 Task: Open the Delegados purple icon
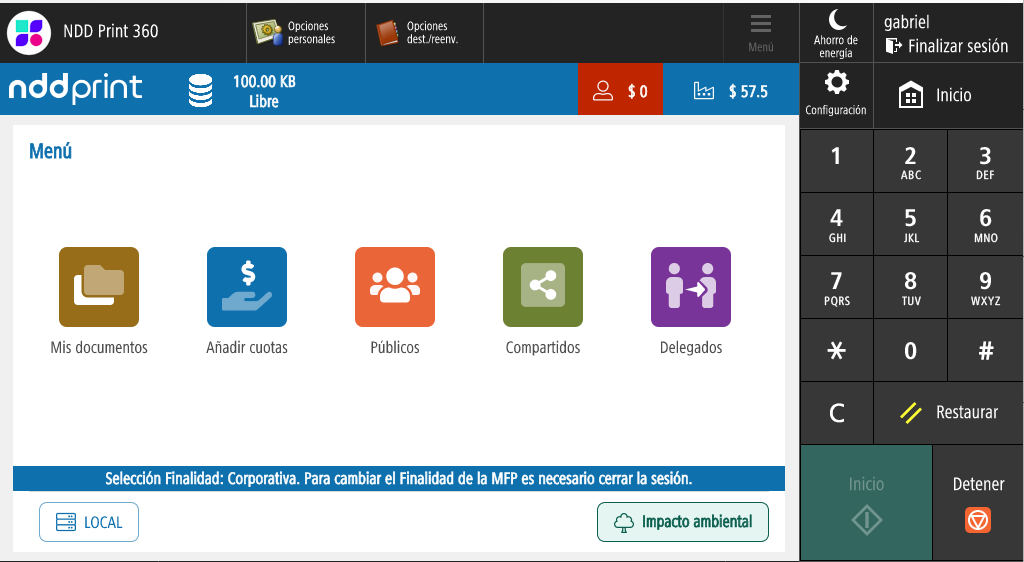coord(691,287)
